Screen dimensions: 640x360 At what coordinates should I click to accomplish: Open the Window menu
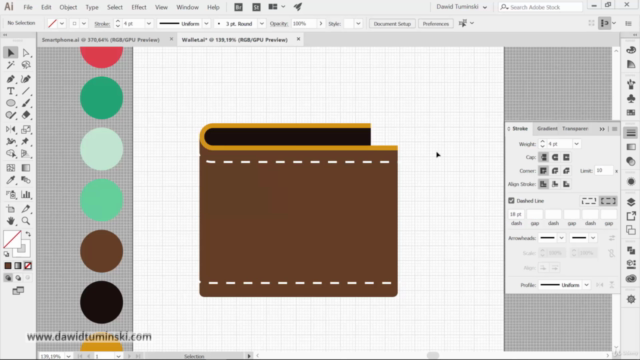187,7
